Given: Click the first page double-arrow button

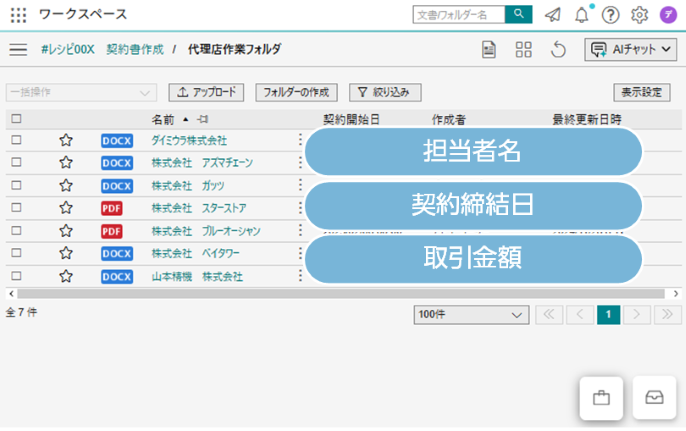Looking at the screenshot, I should pyautogui.click(x=549, y=315).
